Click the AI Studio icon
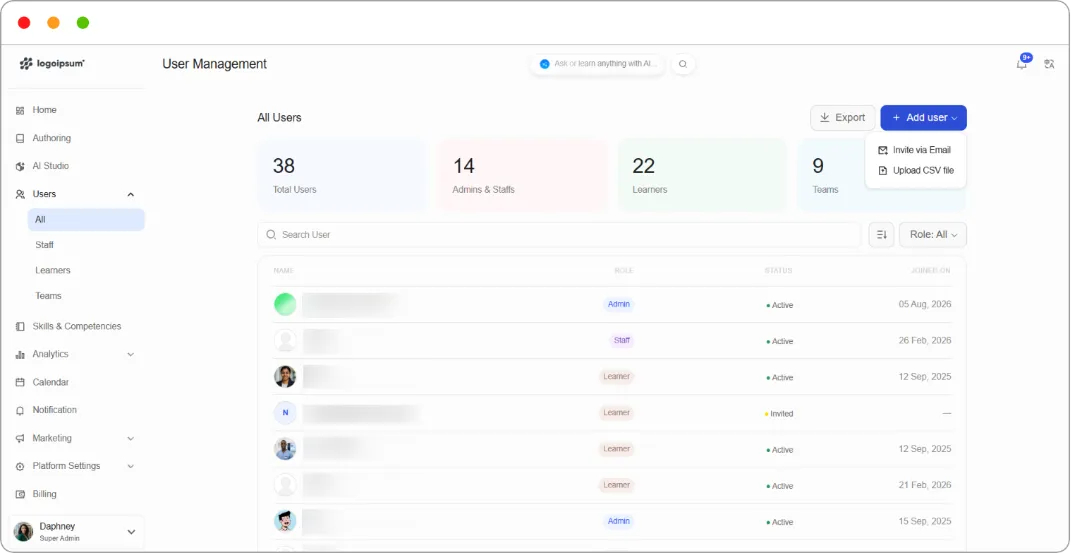This screenshot has height=553, width=1071. tap(20, 166)
